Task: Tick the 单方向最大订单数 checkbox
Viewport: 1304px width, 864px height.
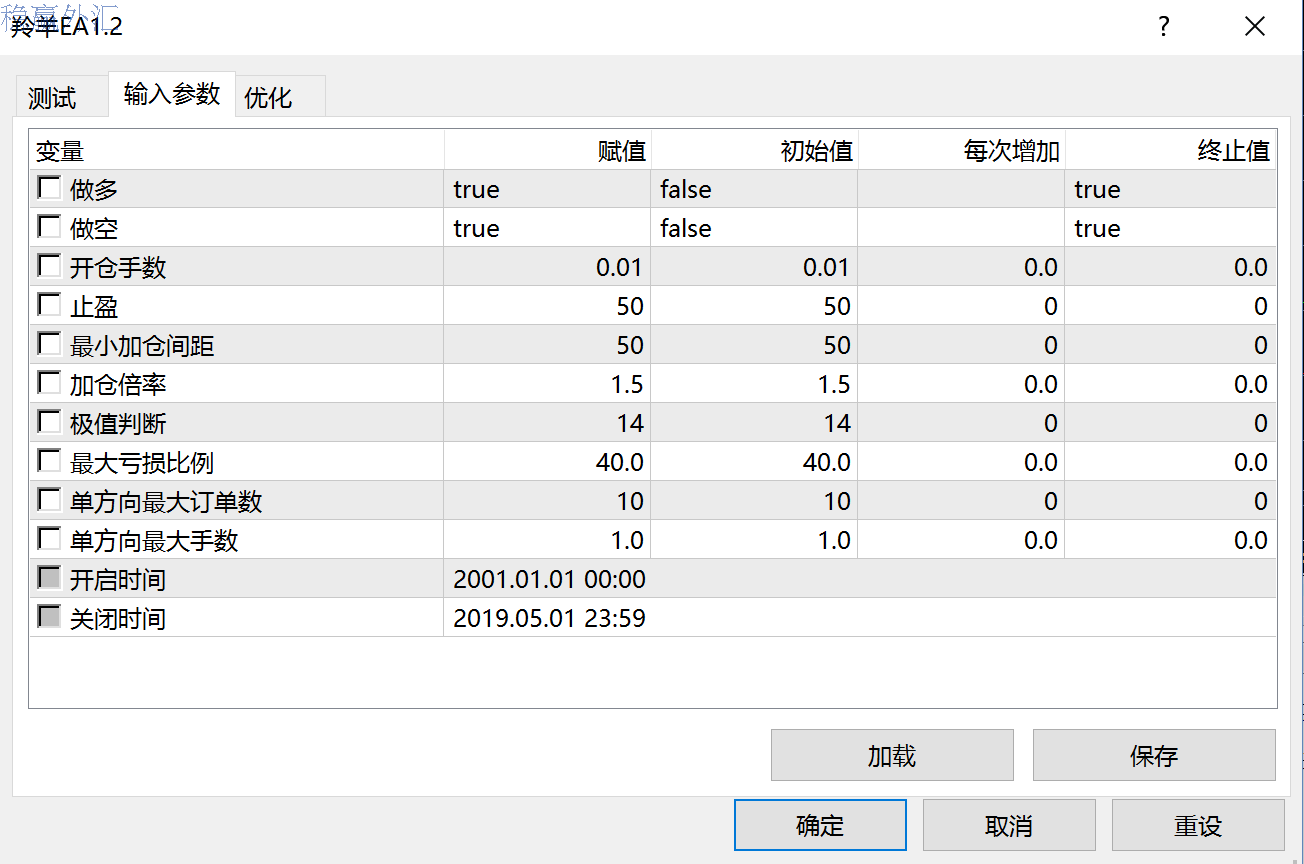Action: pos(49,500)
